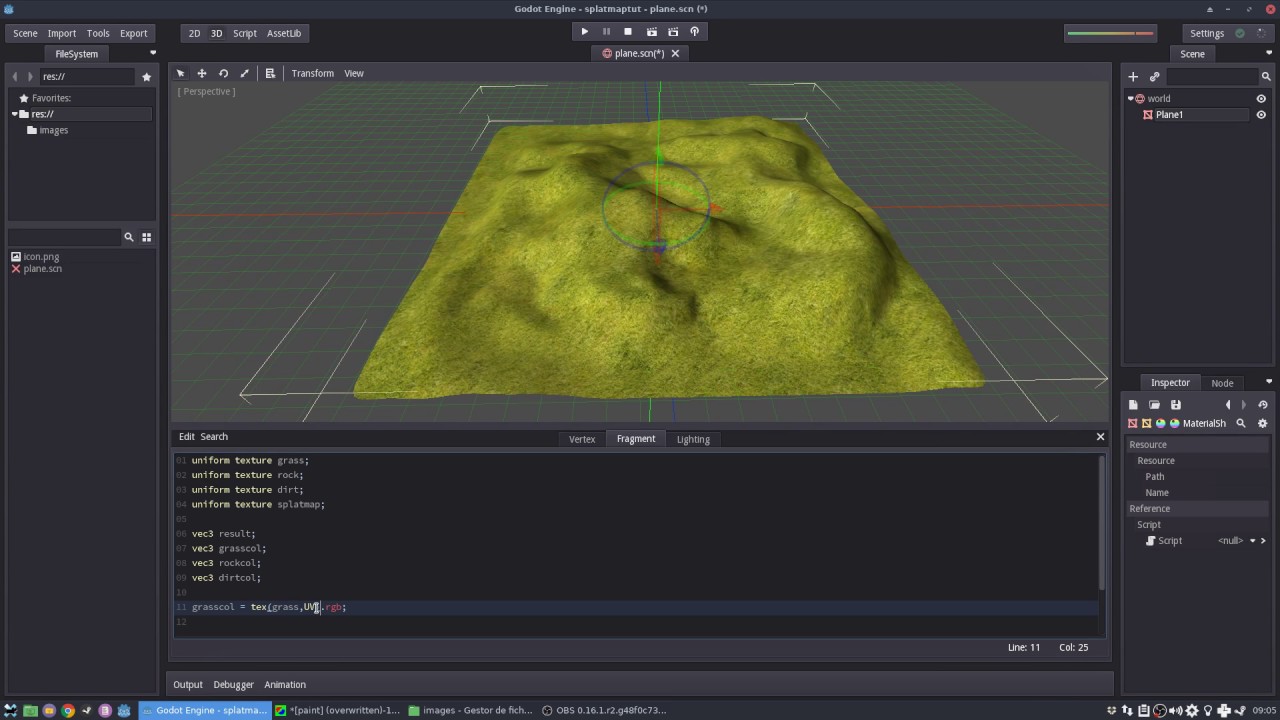
Task: Save the current resource in Inspector
Action: pos(1176,405)
